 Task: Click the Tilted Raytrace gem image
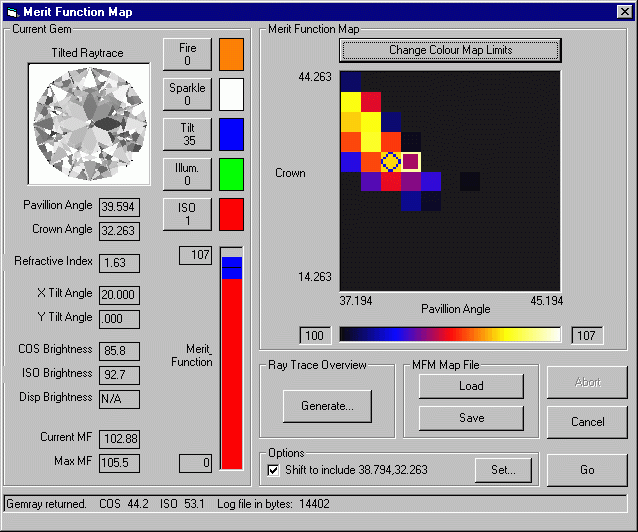tap(89, 124)
